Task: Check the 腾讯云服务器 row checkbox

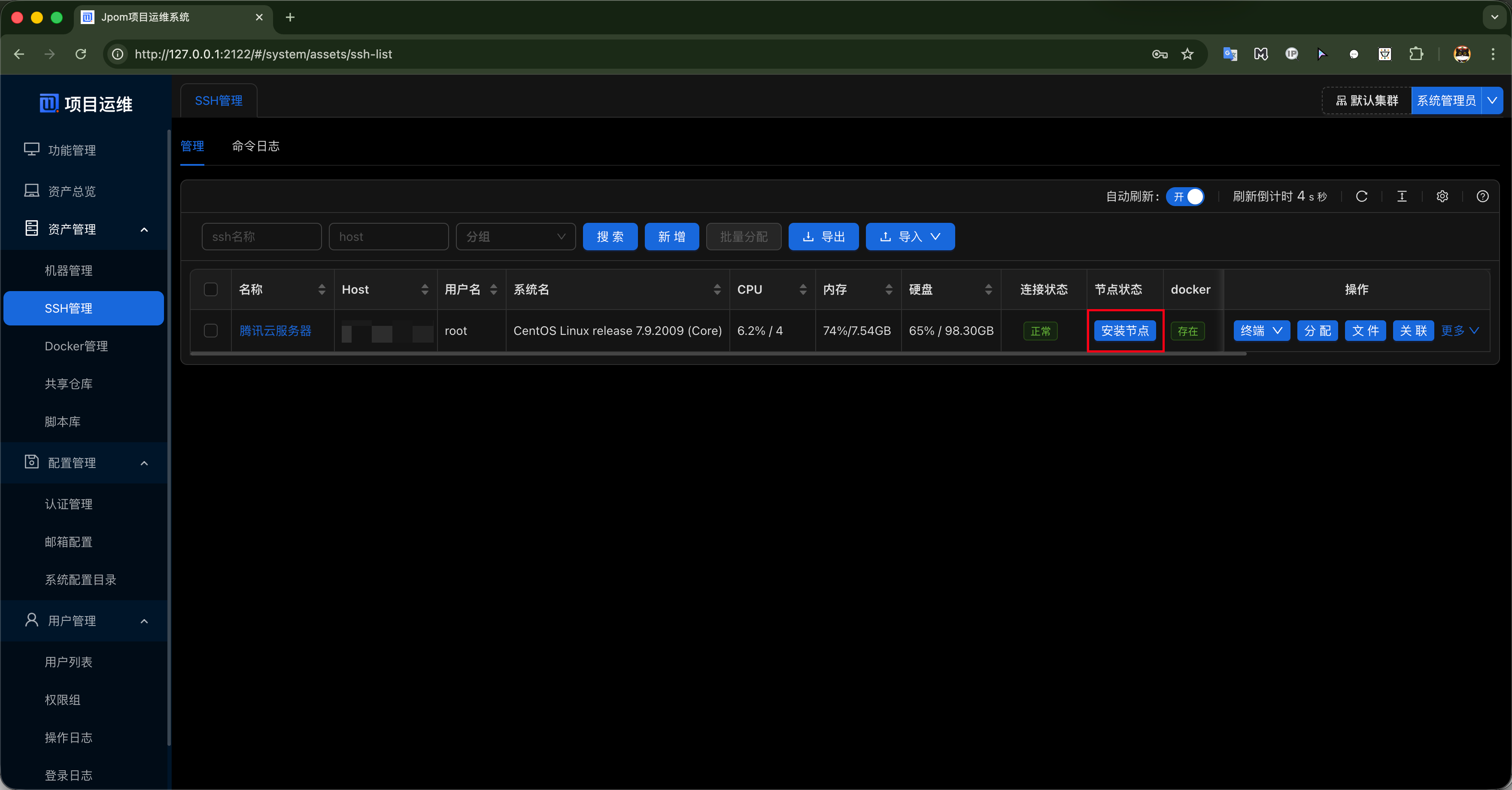Action: [211, 331]
